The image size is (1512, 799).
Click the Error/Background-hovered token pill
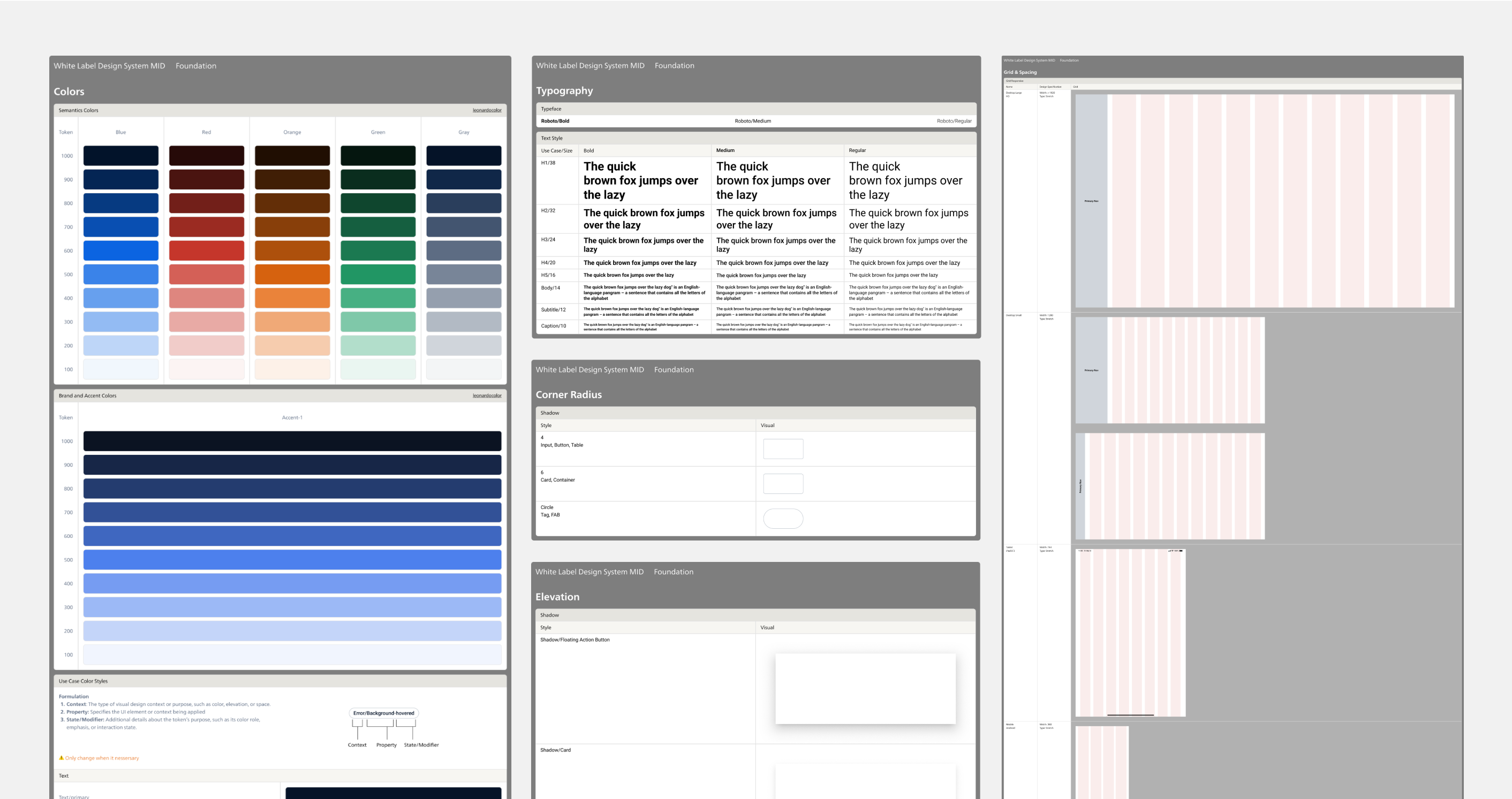pos(384,713)
